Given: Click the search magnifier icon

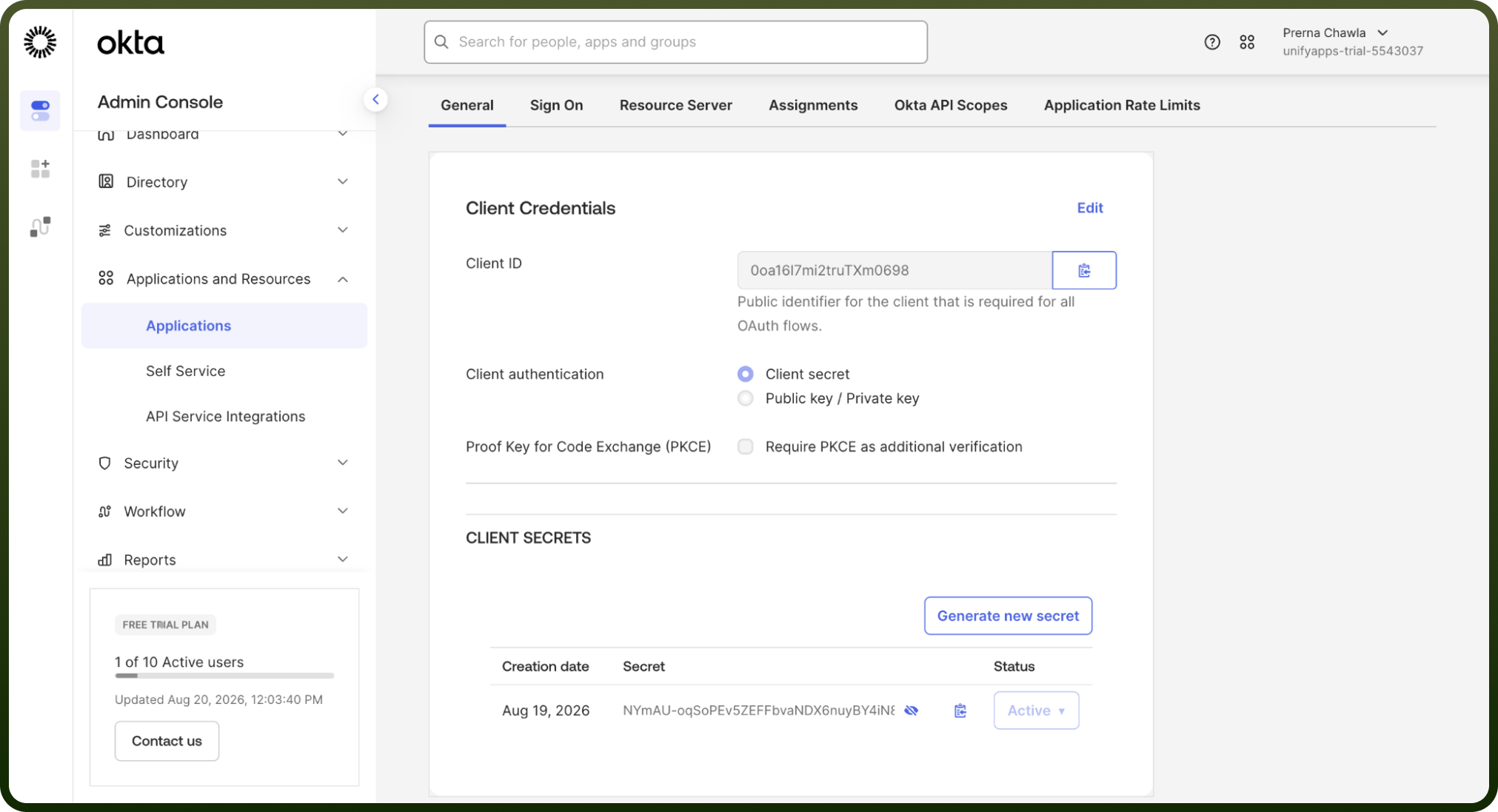Looking at the screenshot, I should 441,41.
